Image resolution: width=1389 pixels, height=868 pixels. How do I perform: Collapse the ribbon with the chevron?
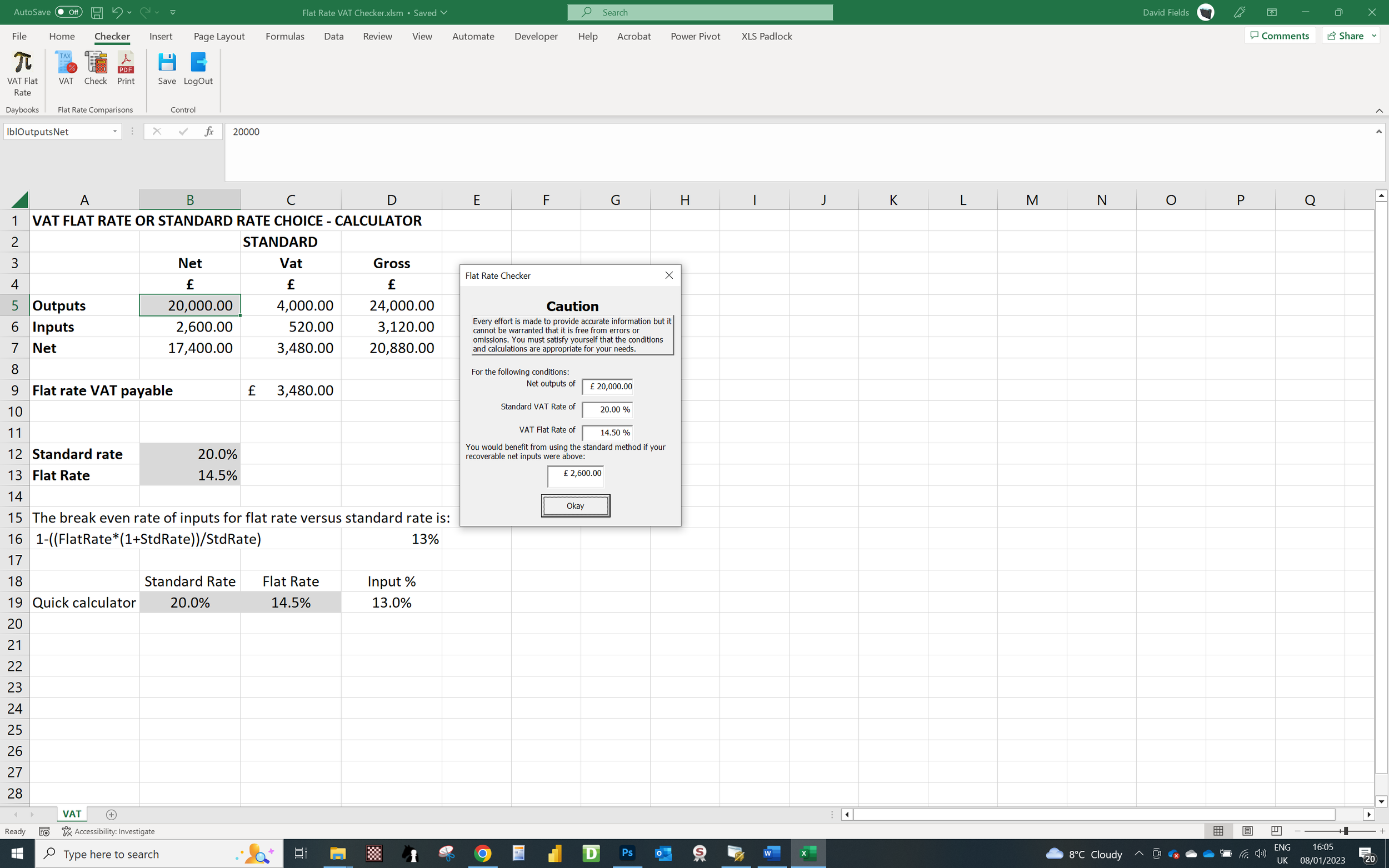[x=1378, y=111]
